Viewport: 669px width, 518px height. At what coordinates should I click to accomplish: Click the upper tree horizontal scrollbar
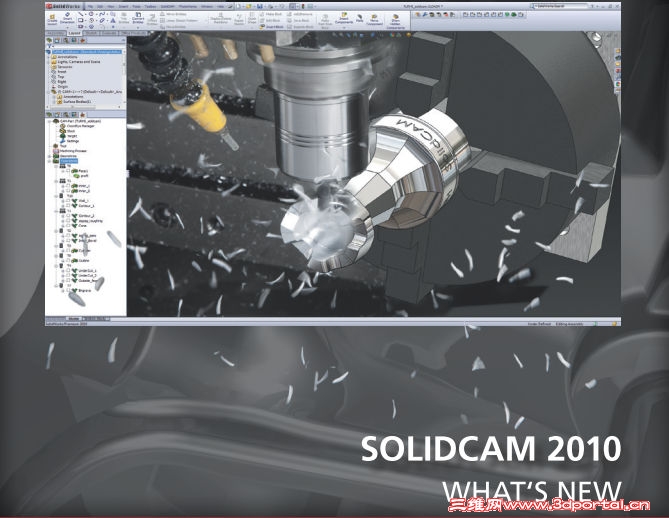pos(84,107)
